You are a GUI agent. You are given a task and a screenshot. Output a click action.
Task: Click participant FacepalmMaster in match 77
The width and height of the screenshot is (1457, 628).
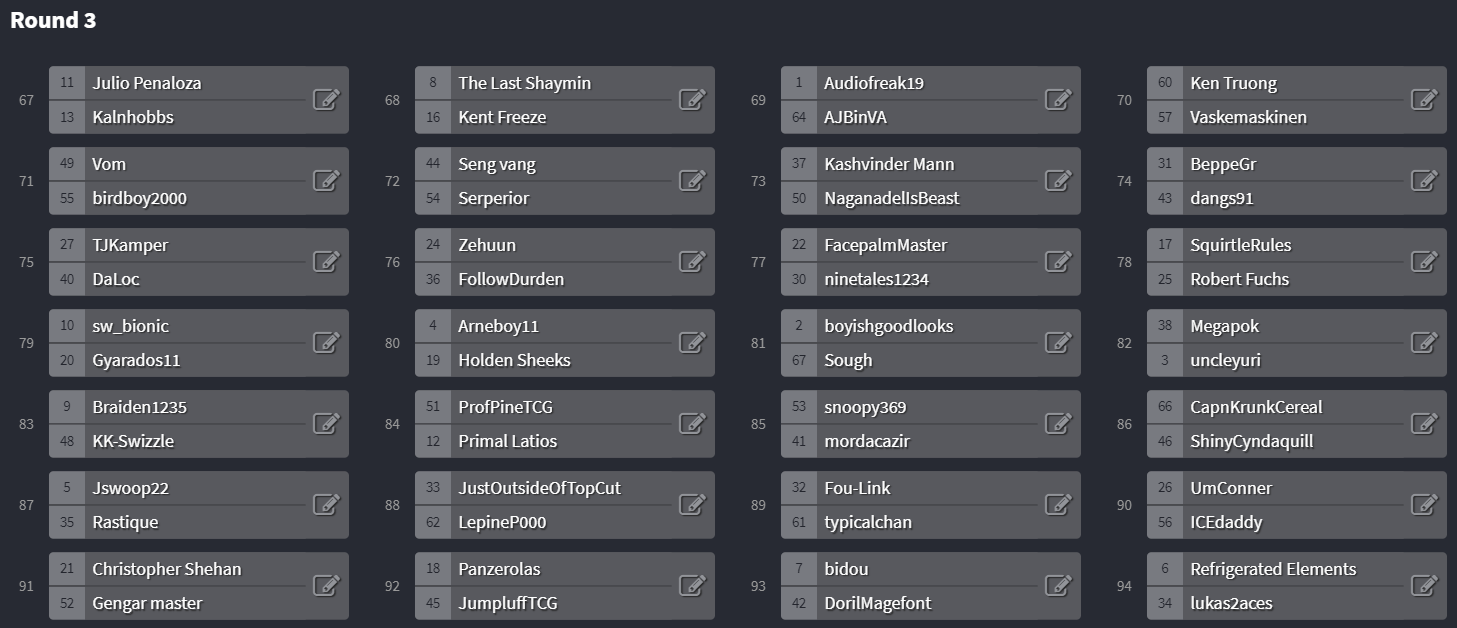point(885,245)
